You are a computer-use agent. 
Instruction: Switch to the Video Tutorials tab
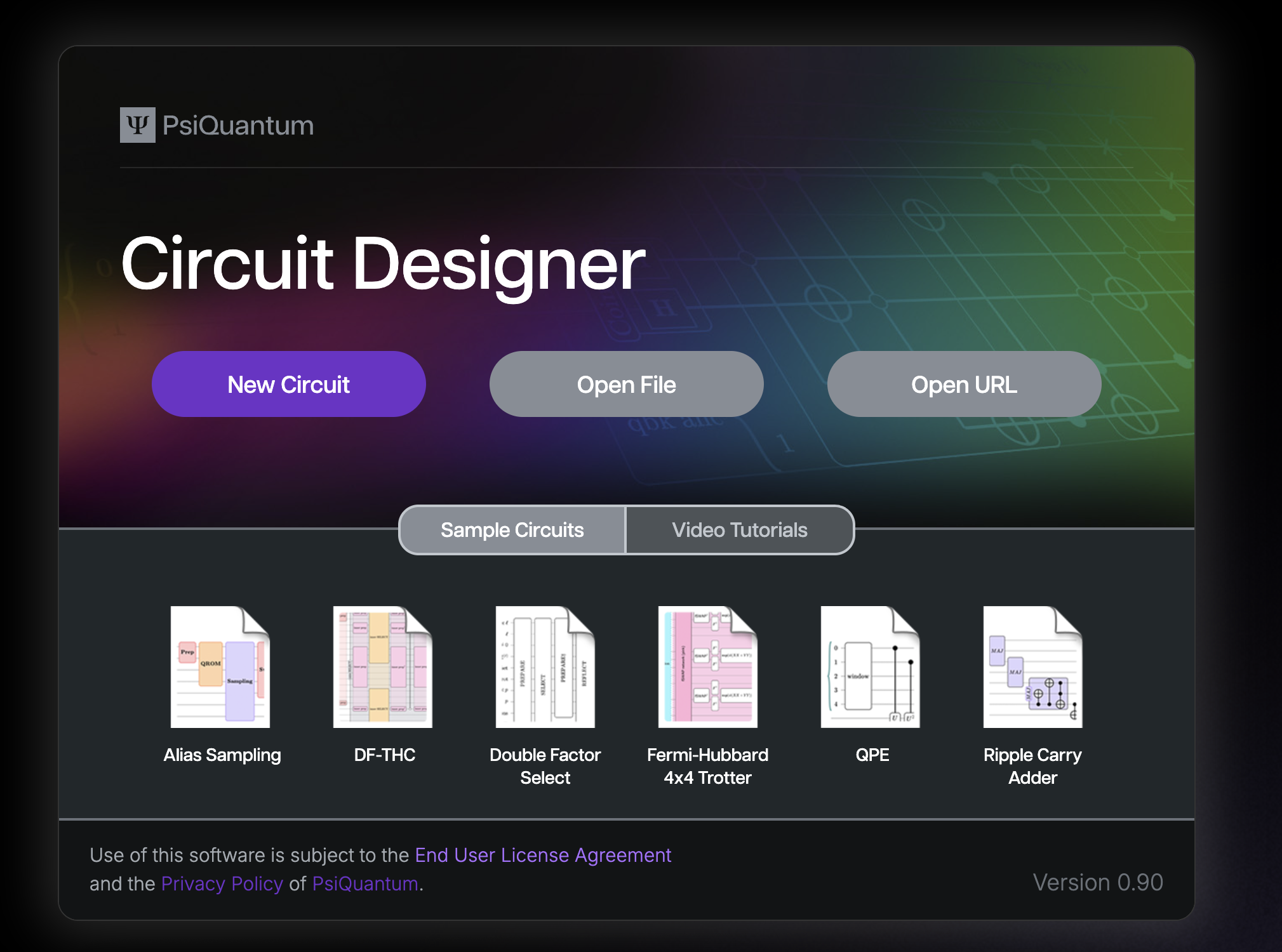[x=740, y=530]
